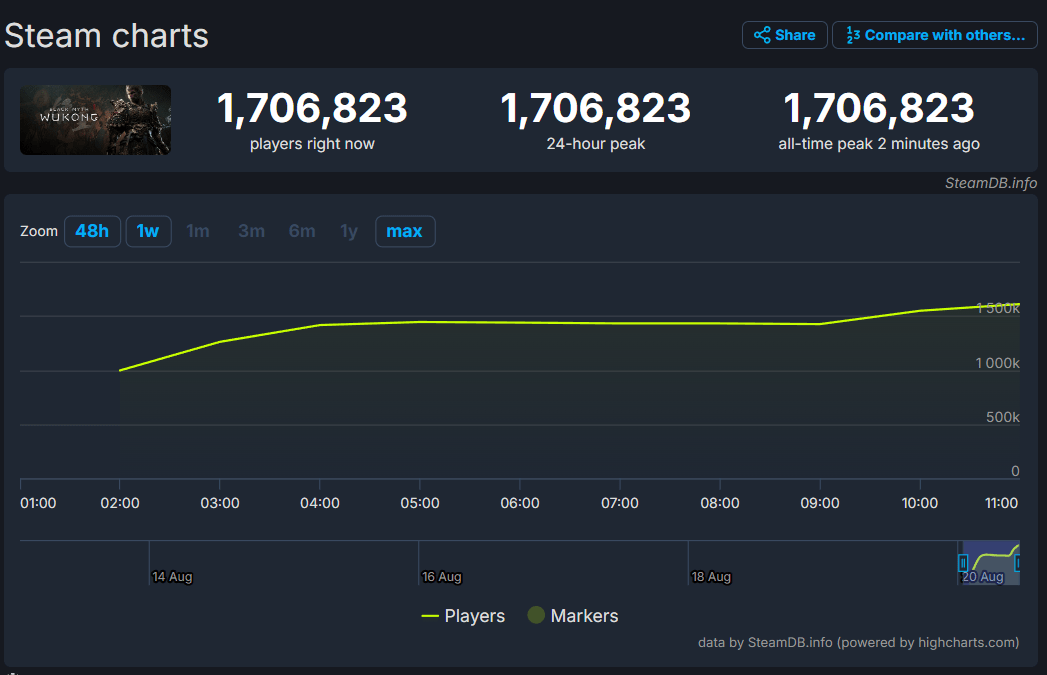
Task: Set chart zoom to 48h
Action: (x=92, y=231)
